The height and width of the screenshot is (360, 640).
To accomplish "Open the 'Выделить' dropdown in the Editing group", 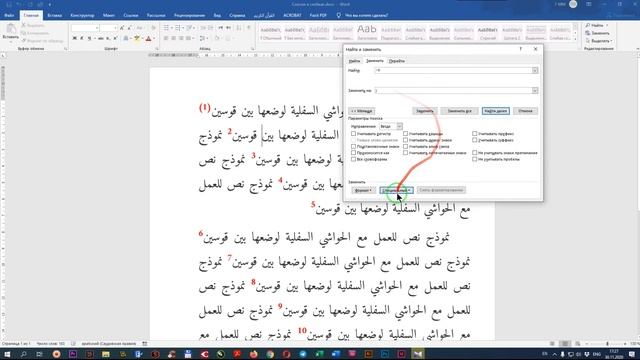I will point(599,41).
